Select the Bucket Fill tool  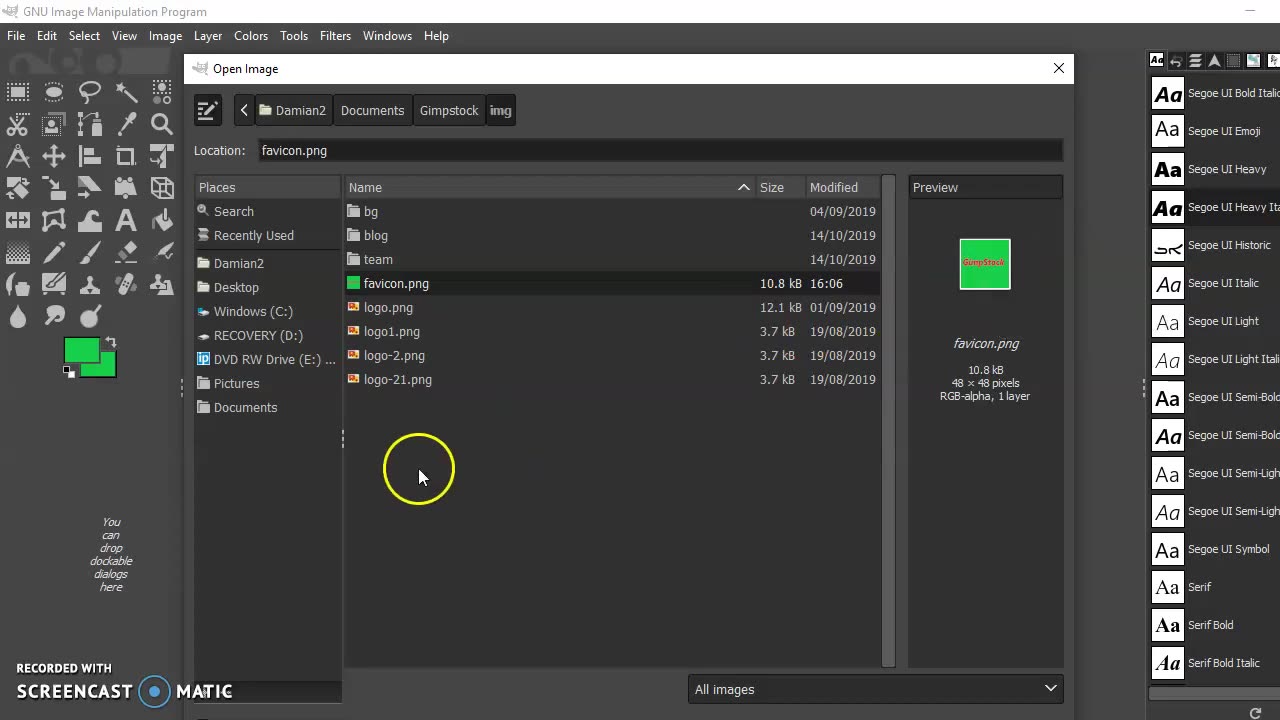(x=162, y=221)
